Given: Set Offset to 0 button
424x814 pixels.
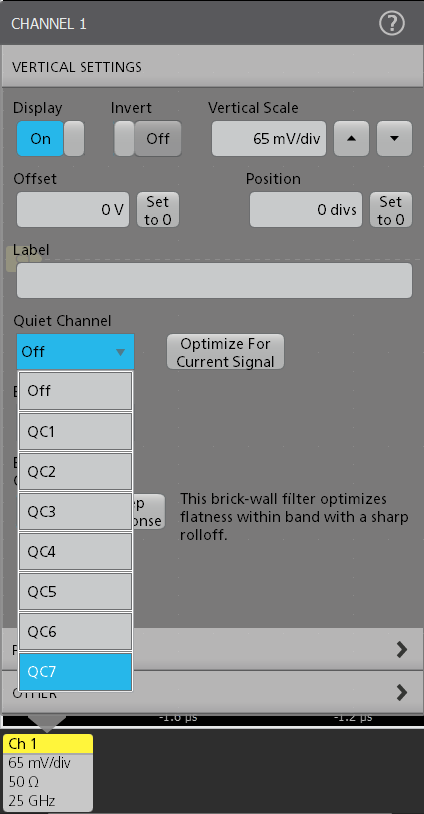Looking at the screenshot, I should click(158, 210).
